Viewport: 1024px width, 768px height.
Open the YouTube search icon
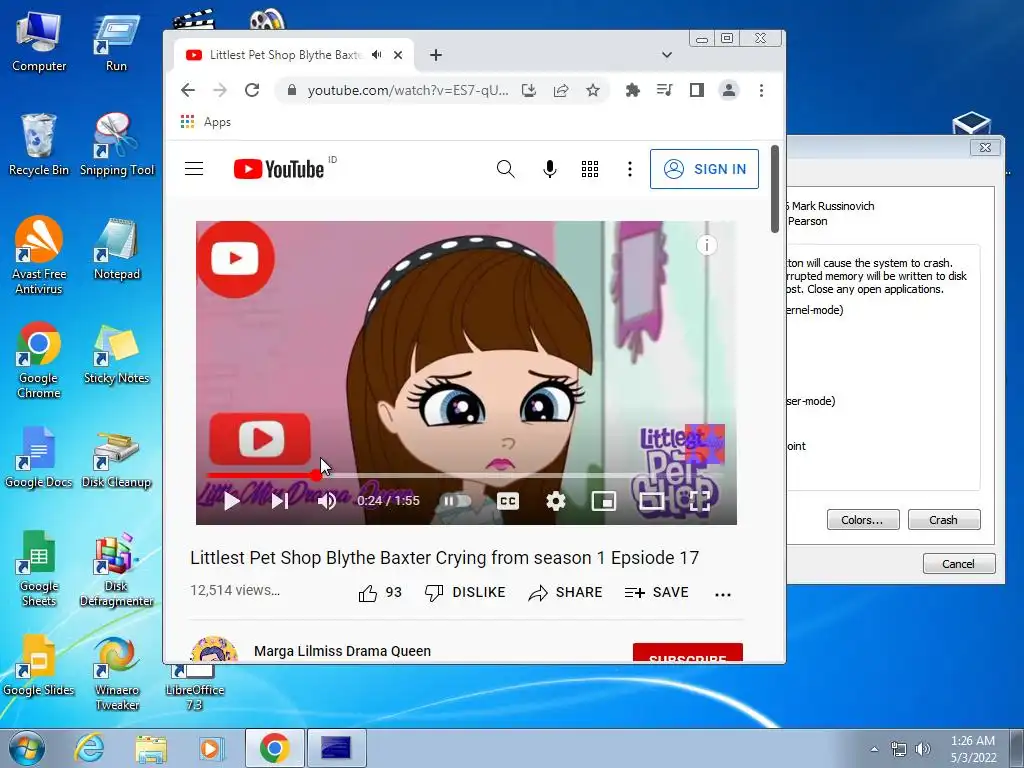coord(505,169)
